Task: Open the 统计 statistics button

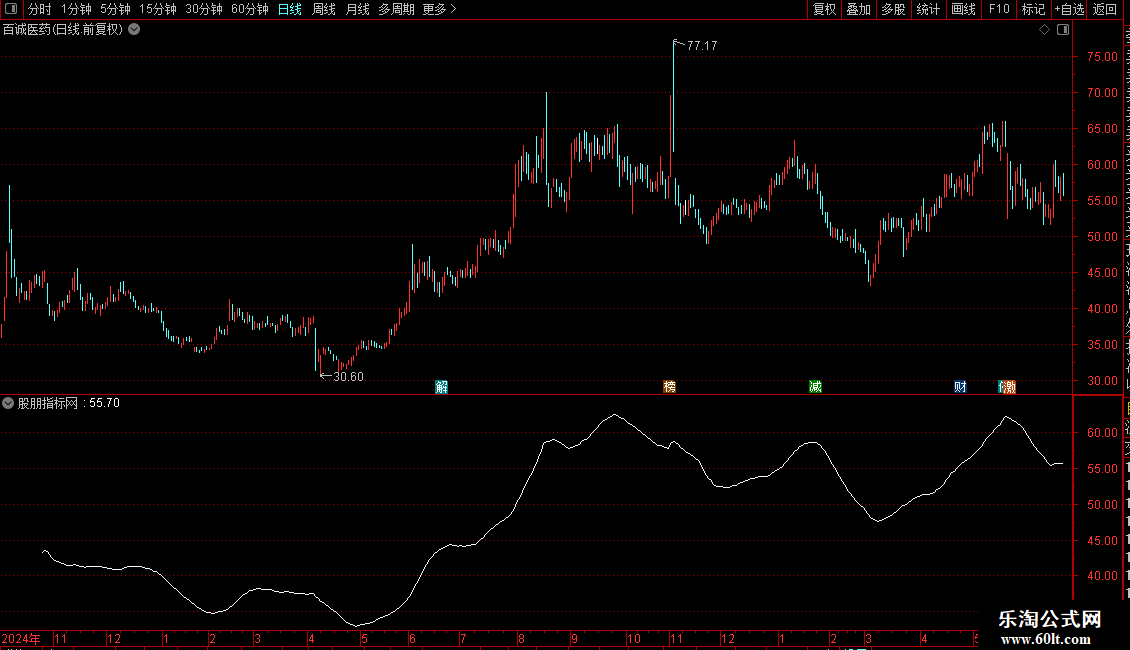Action: click(x=927, y=9)
